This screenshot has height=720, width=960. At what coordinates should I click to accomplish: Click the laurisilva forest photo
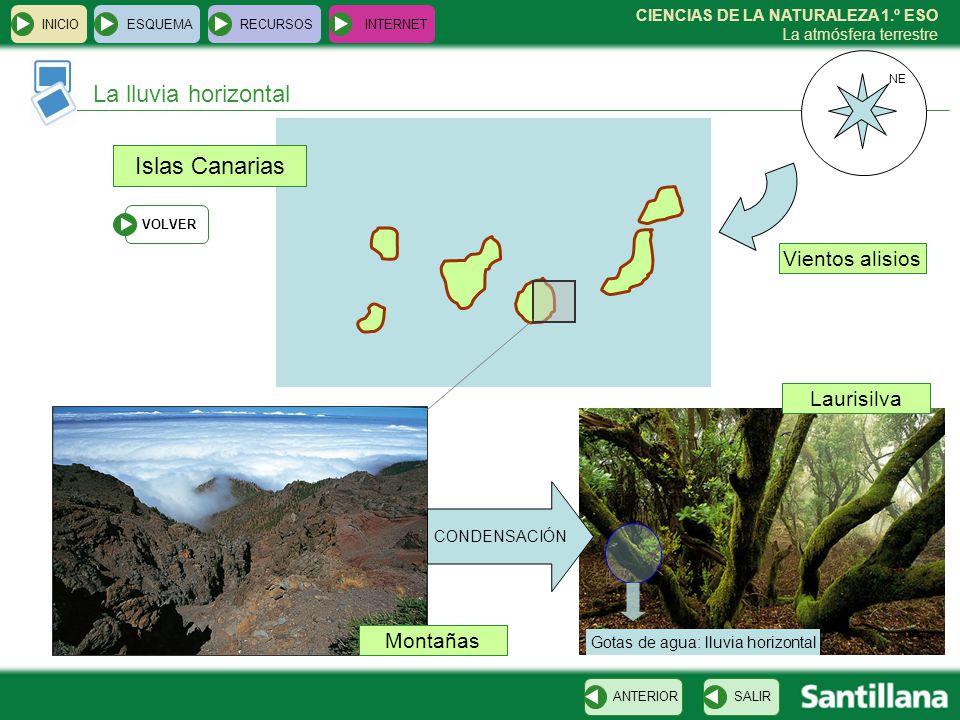[x=762, y=531]
